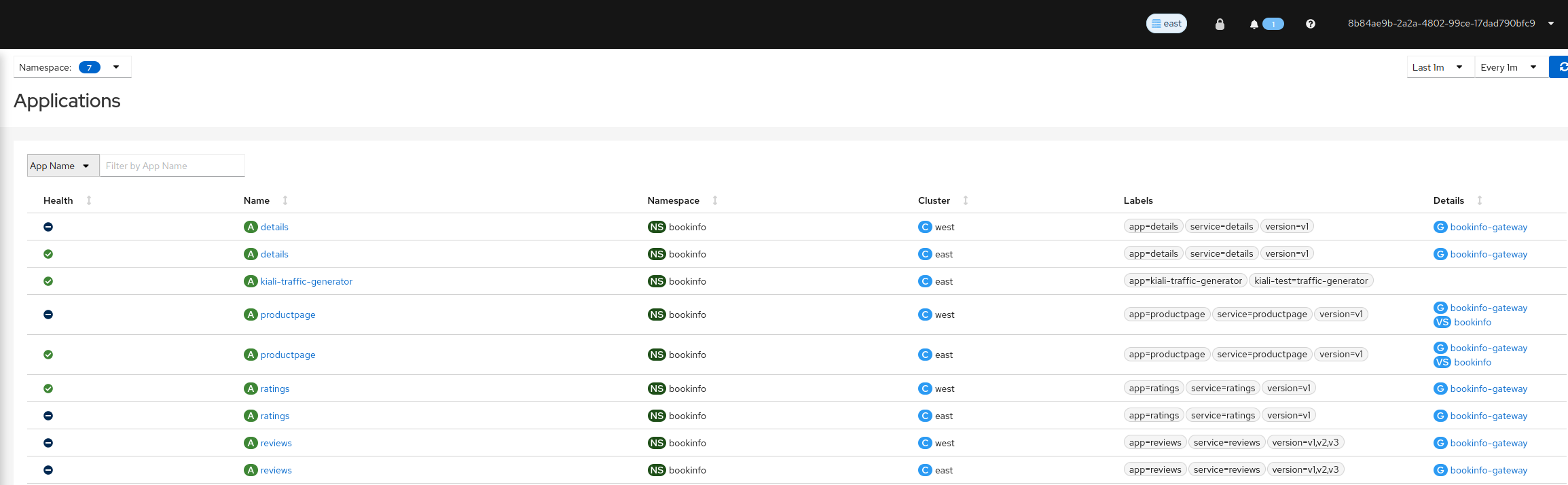Click the Filter by App Name field
Viewport: 1568px width, 485px height.
[x=172, y=166]
